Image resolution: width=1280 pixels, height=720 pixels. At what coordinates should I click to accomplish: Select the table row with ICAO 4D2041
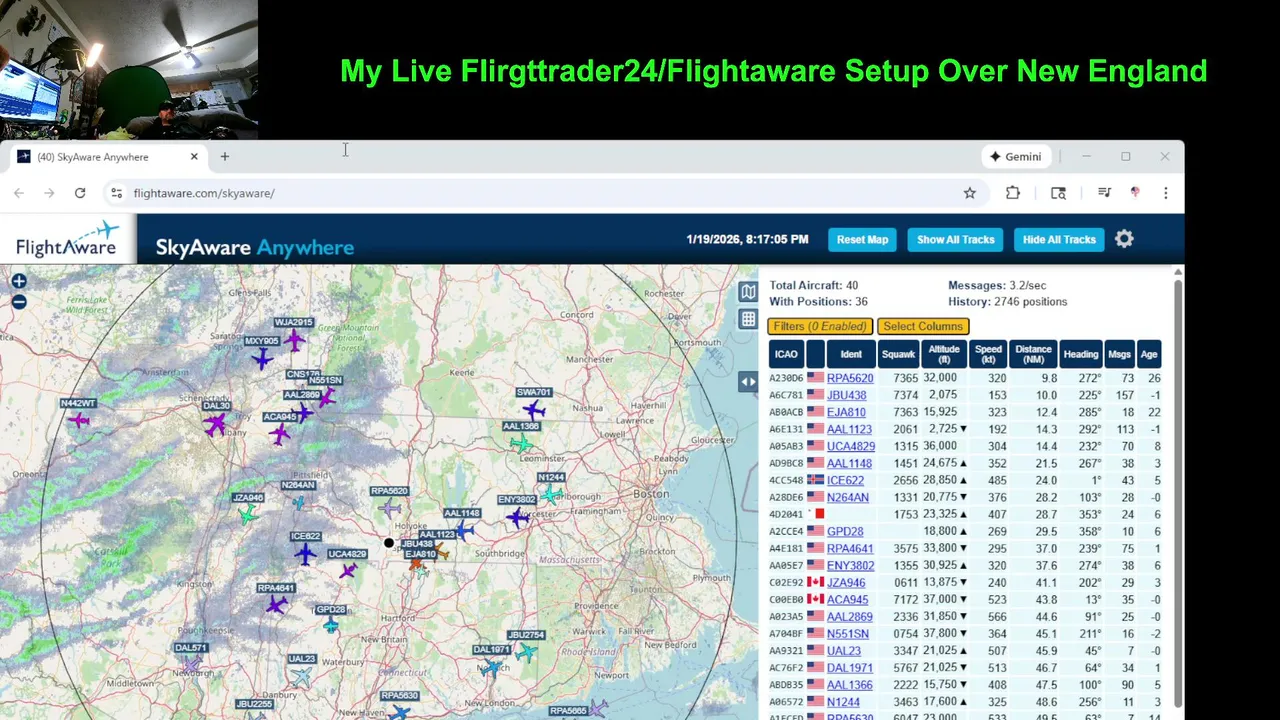coord(965,514)
